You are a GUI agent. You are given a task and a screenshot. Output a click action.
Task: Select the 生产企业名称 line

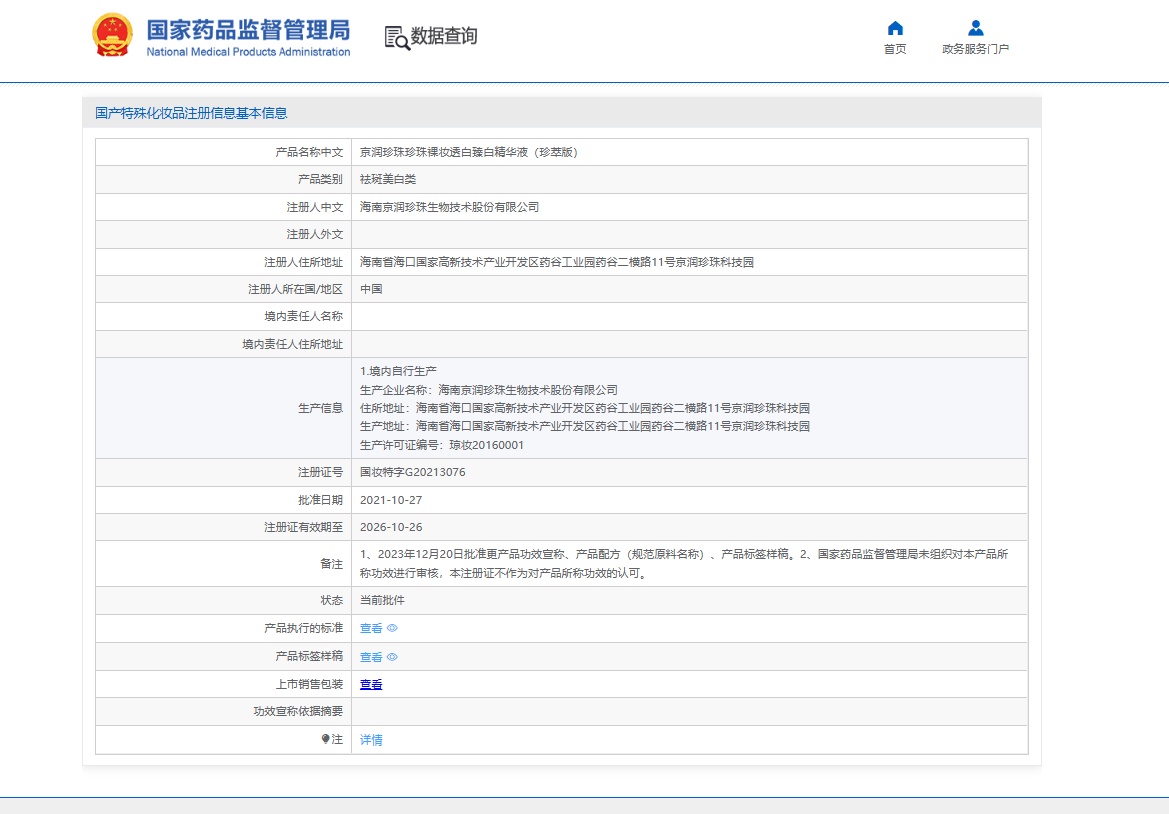coord(489,390)
